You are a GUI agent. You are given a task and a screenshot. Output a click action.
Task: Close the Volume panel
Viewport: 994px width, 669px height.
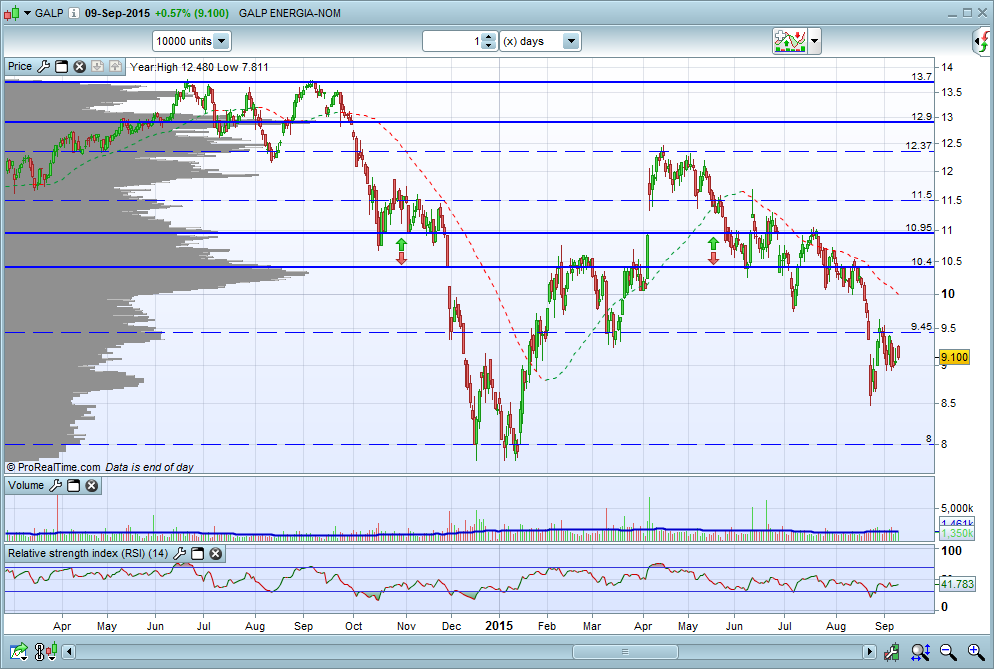[x=92, y=486]
